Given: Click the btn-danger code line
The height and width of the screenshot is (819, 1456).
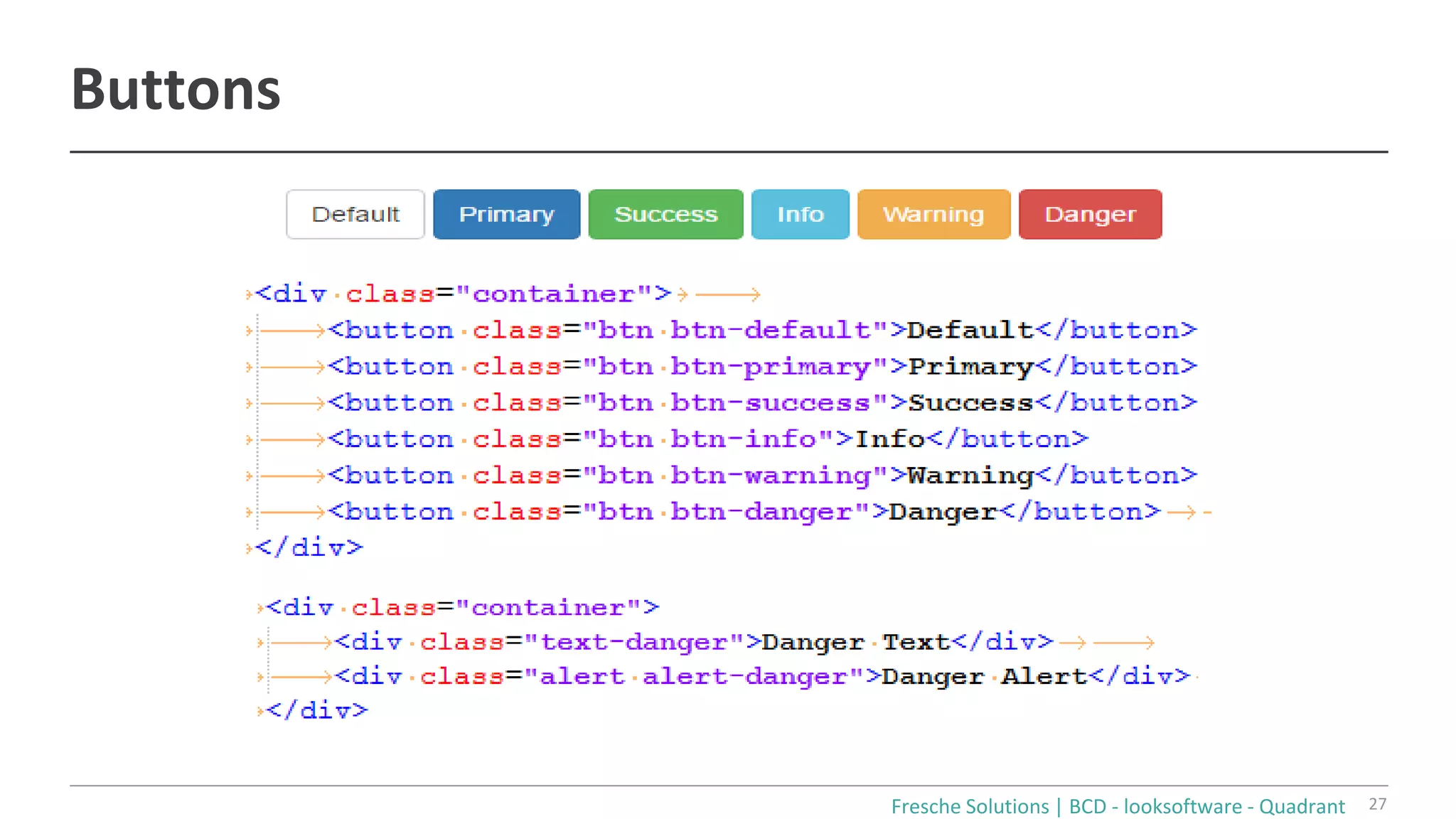Looking at the screenshot, I should click(x=743, y=511).
